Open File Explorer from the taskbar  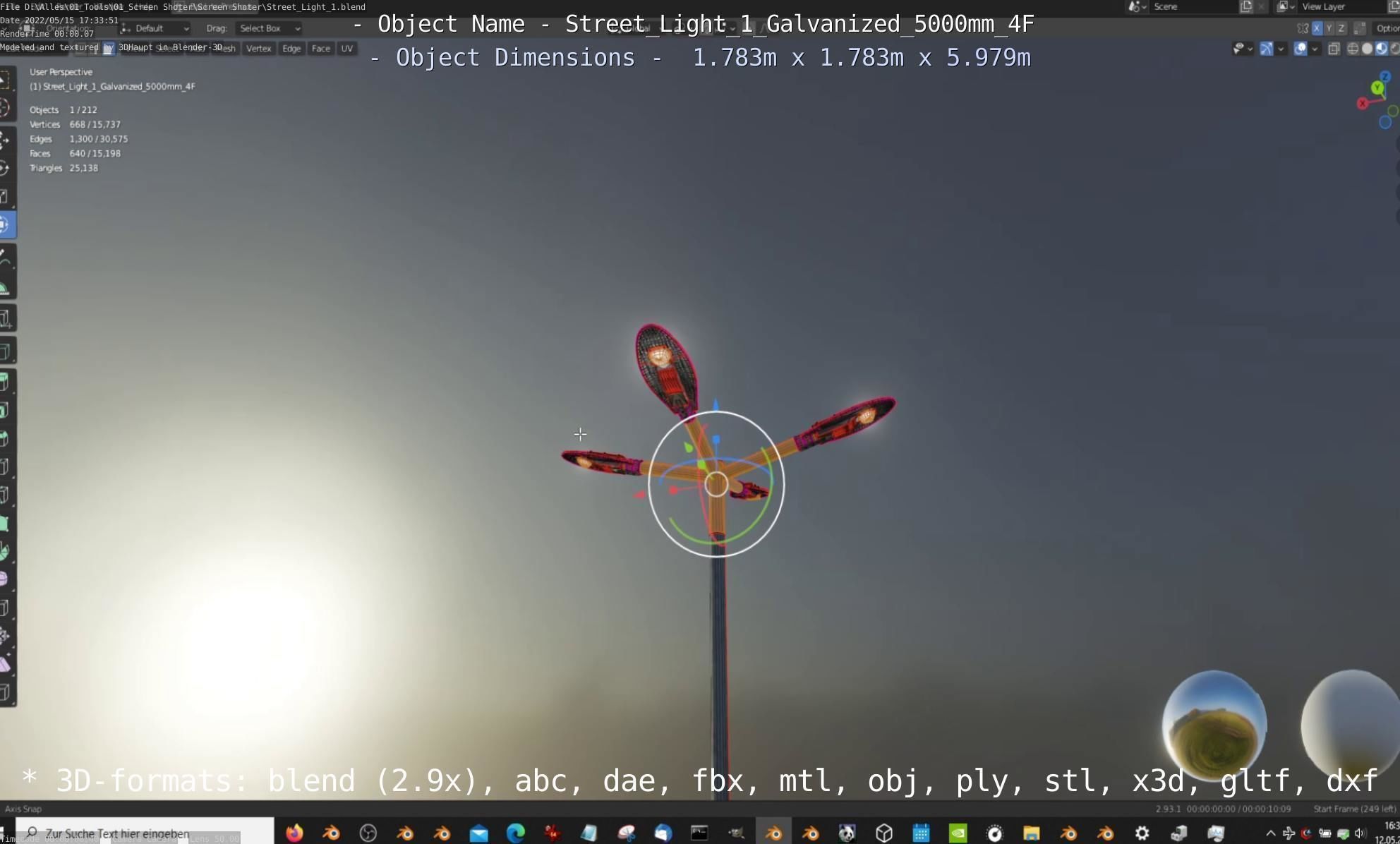[1031, 833]
